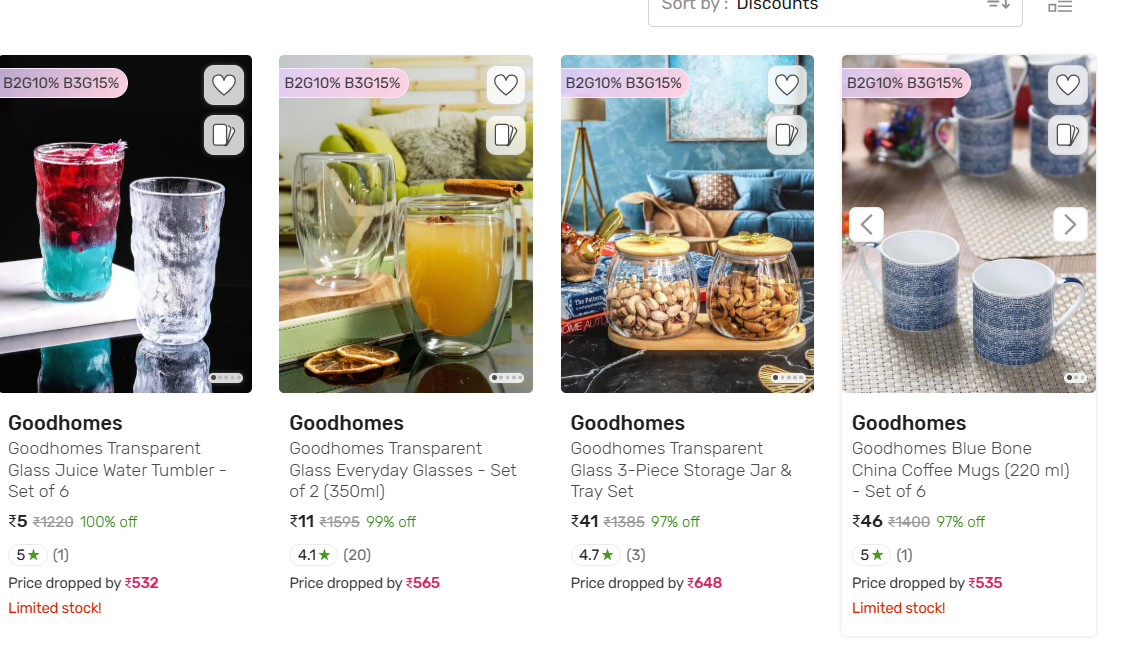Click the 4.1 star rating on Everyday Glasses
The height and width of the screenshot is (649, 1145).
[x=313, y=555]
